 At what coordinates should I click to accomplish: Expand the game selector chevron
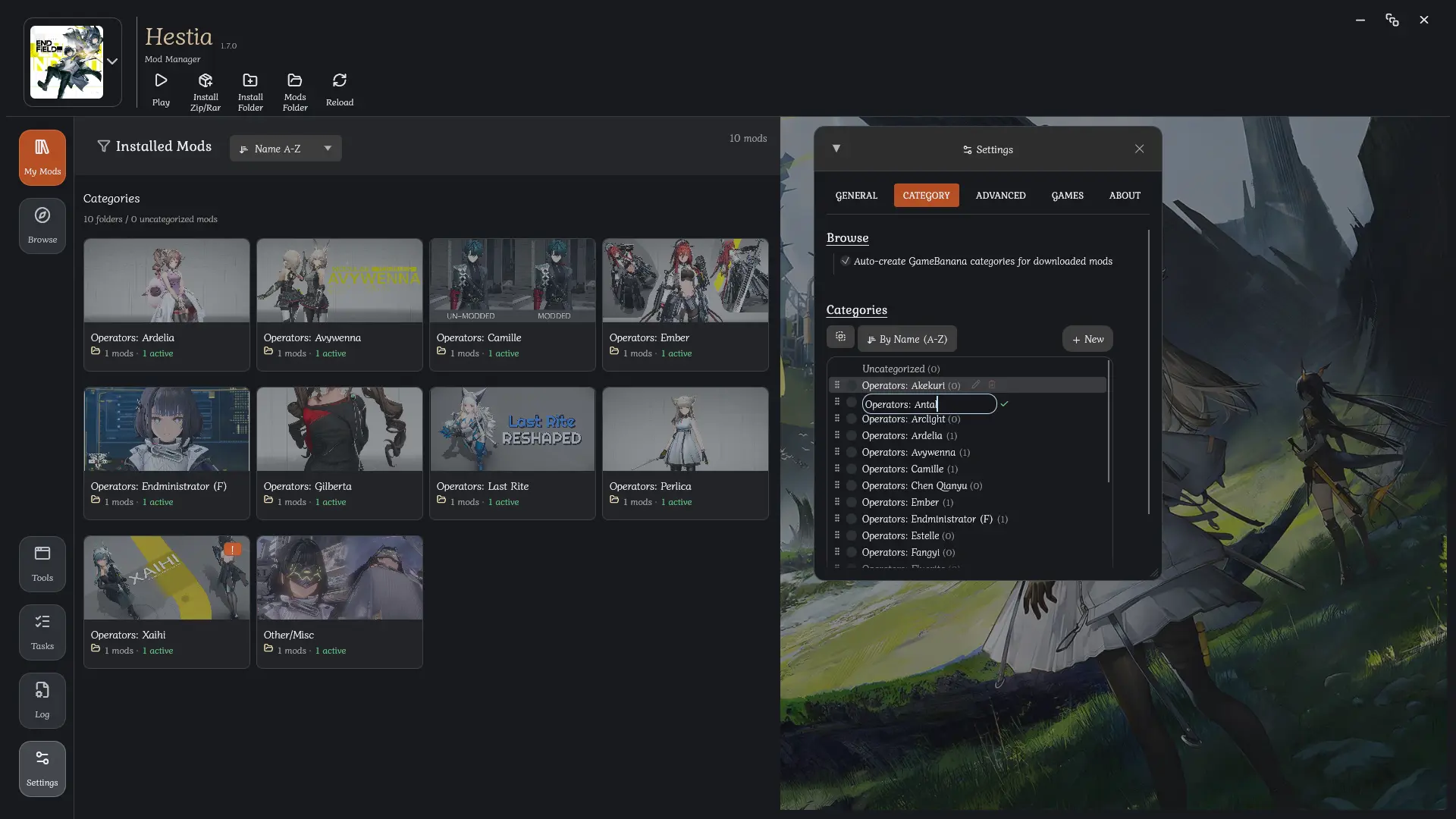[112, 61]
